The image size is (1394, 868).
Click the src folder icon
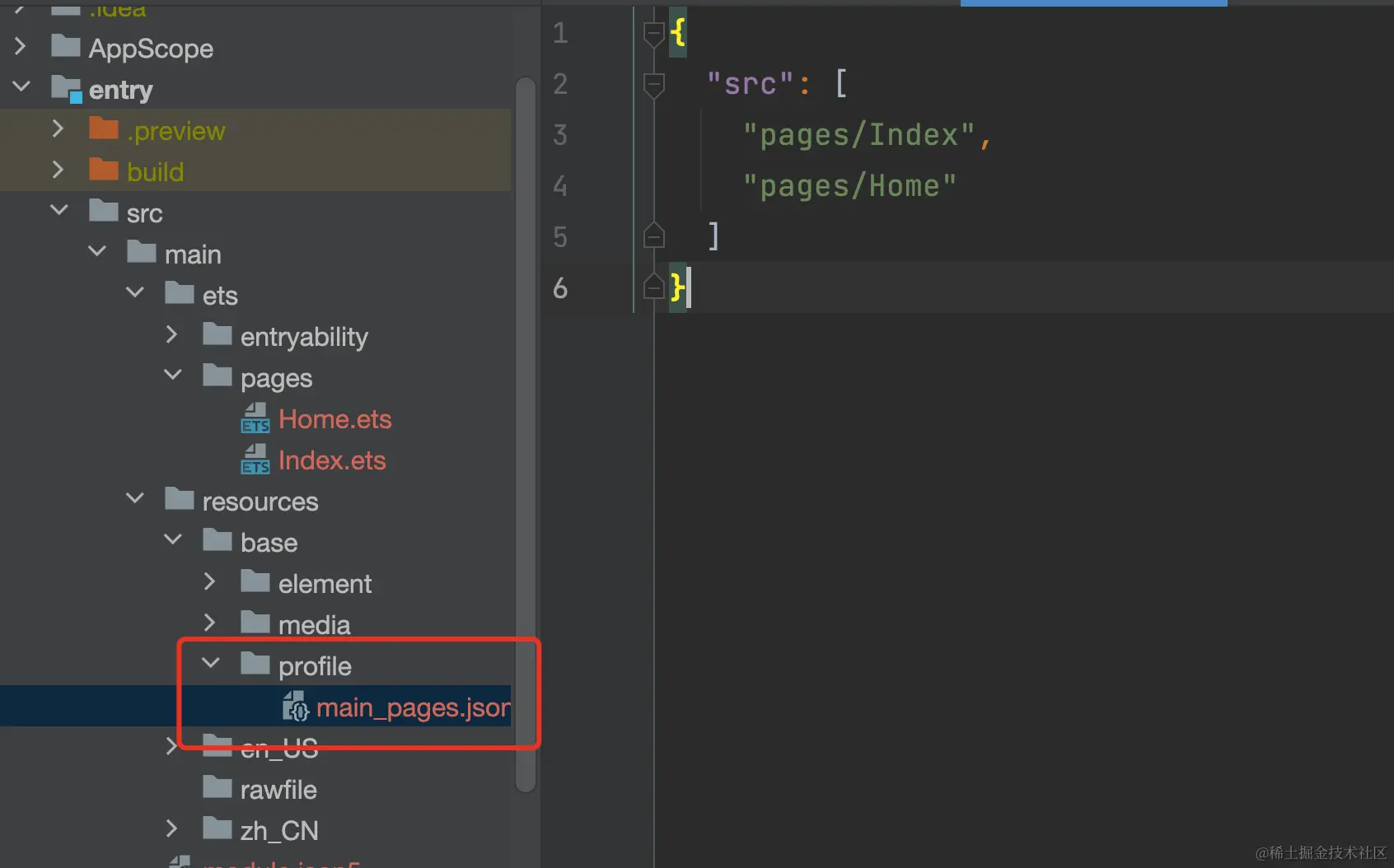104,211
